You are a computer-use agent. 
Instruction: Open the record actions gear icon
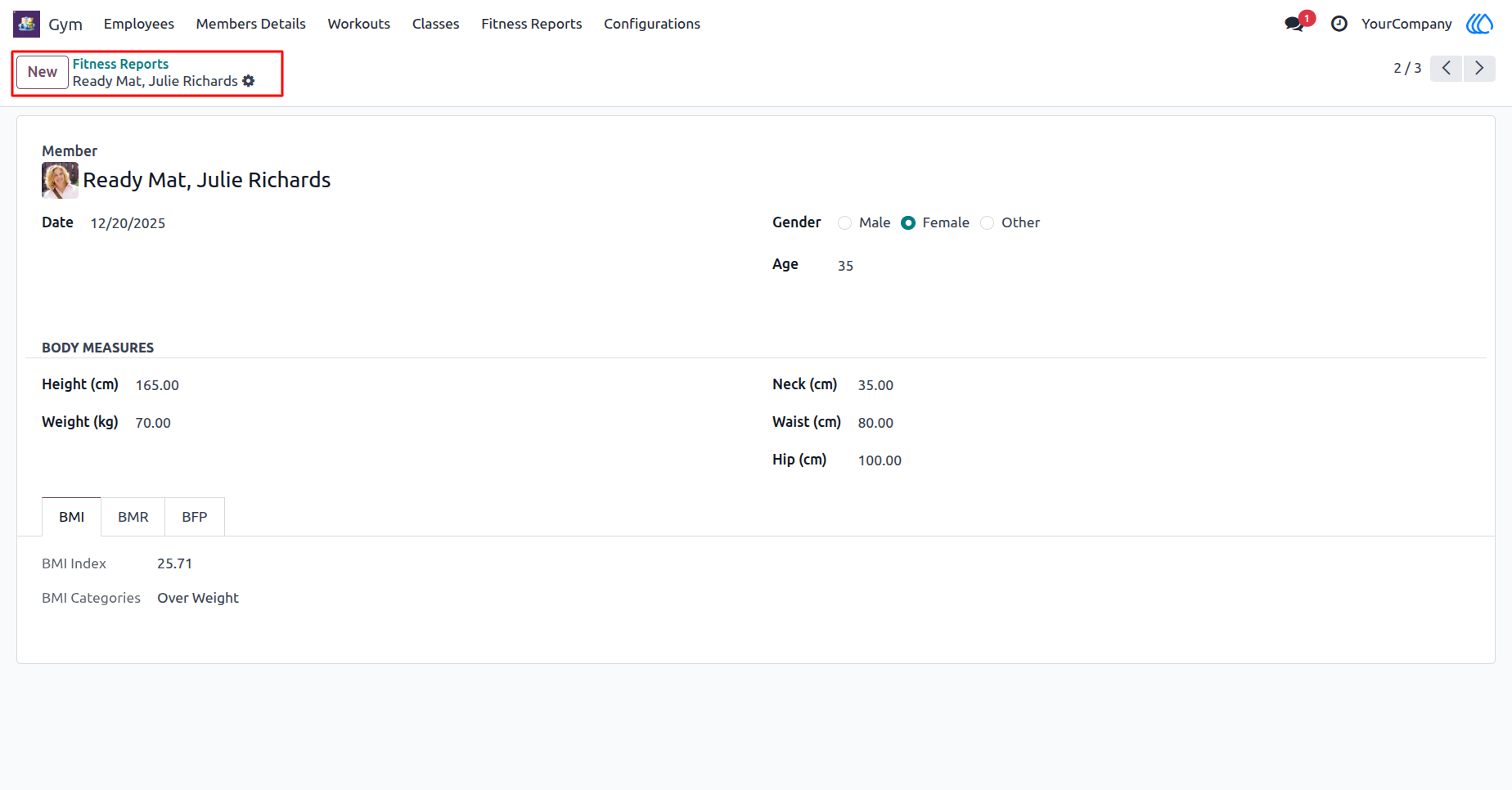(249, 81)
